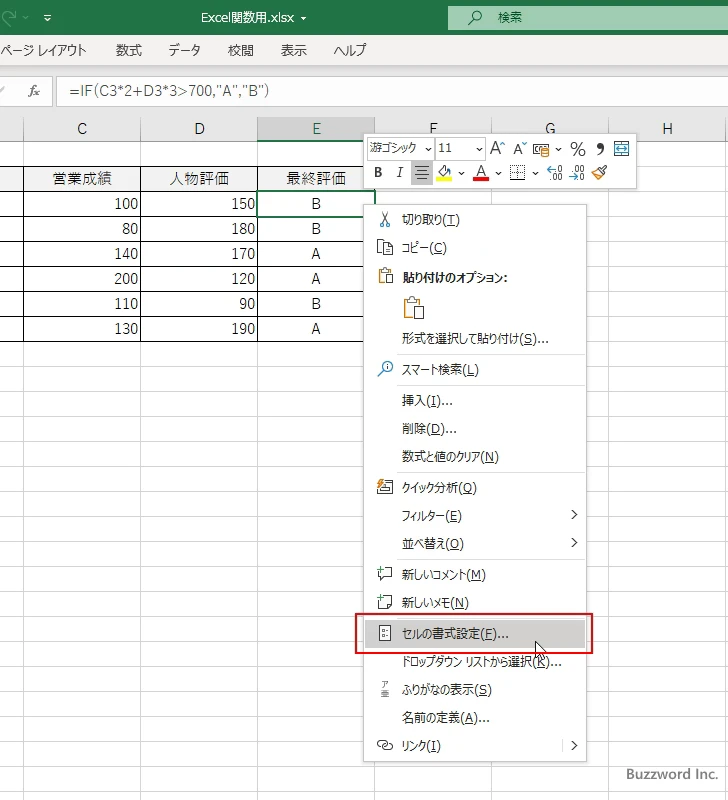Decrease decimal places in mini toolbar
Viewport: 728px width, 800px height.
(x=576, y=172)
